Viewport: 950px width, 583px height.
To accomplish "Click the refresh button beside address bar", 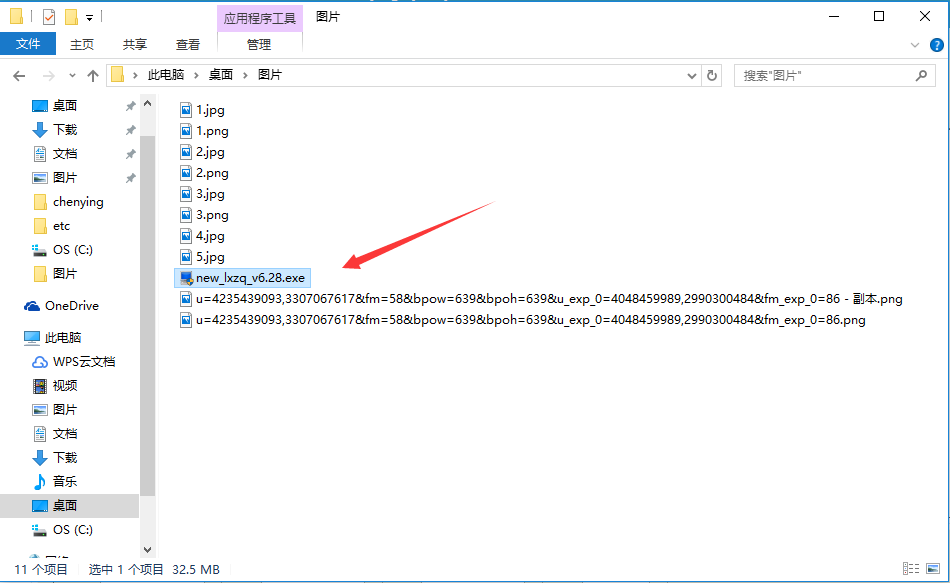I will (x=712, y=75).
